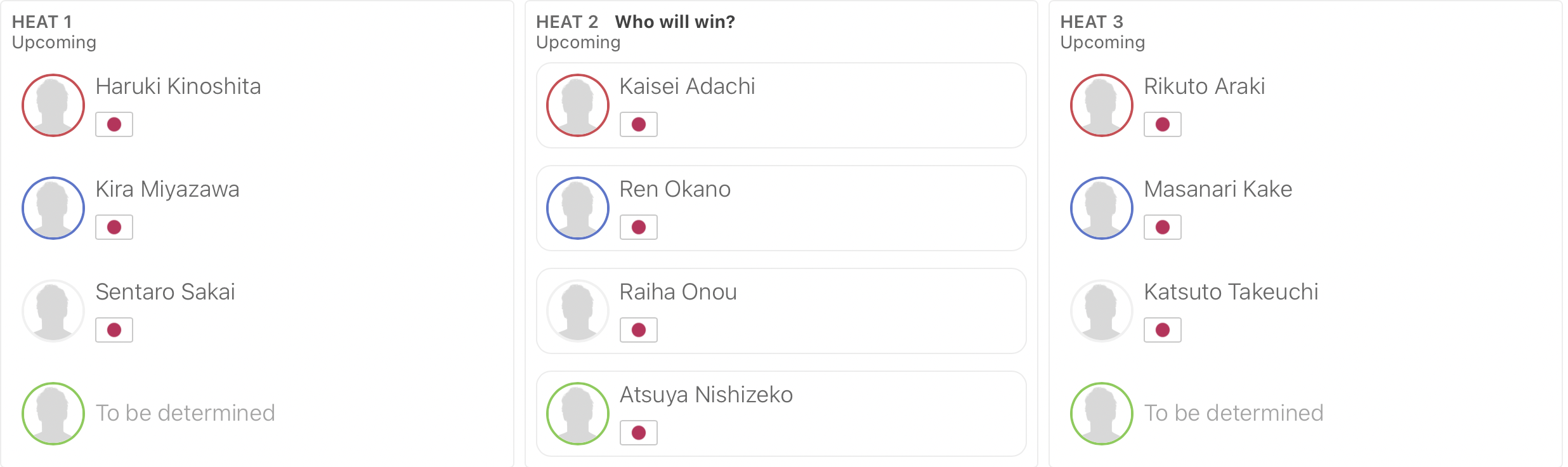The height and width of the screenshot is (467, 1568).
Task: Click Japan flag under Katsuto Takeuchi
Action: [x=1163, y=330]
